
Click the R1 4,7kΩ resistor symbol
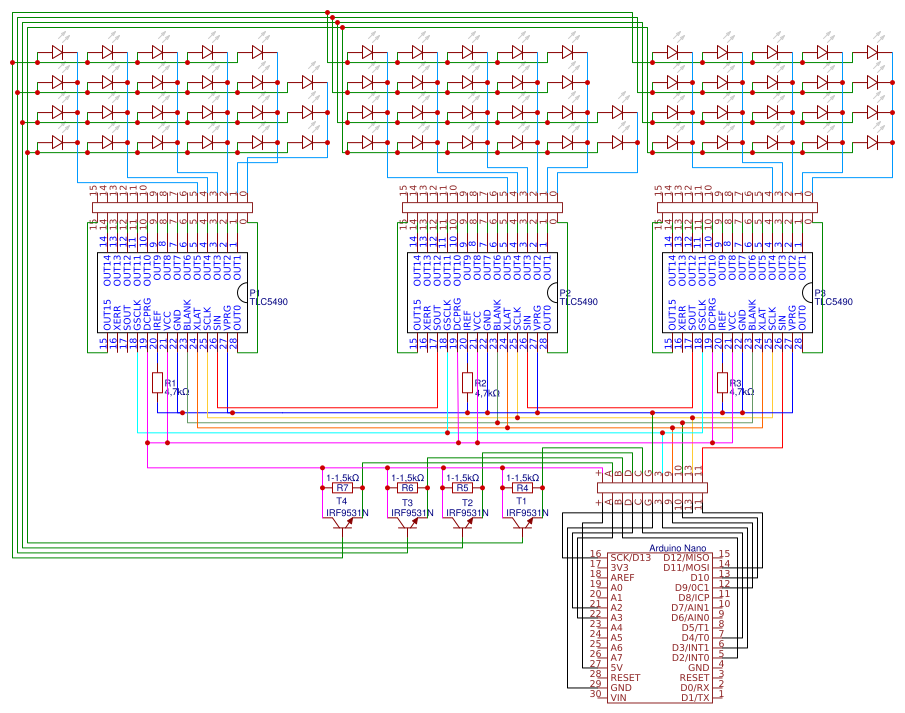coord(156,383)
